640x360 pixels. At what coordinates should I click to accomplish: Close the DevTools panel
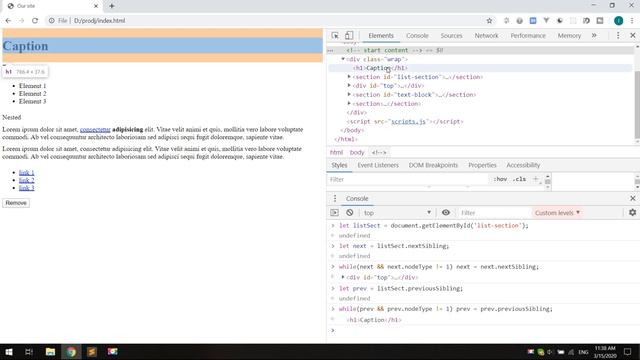click(633, 36)
